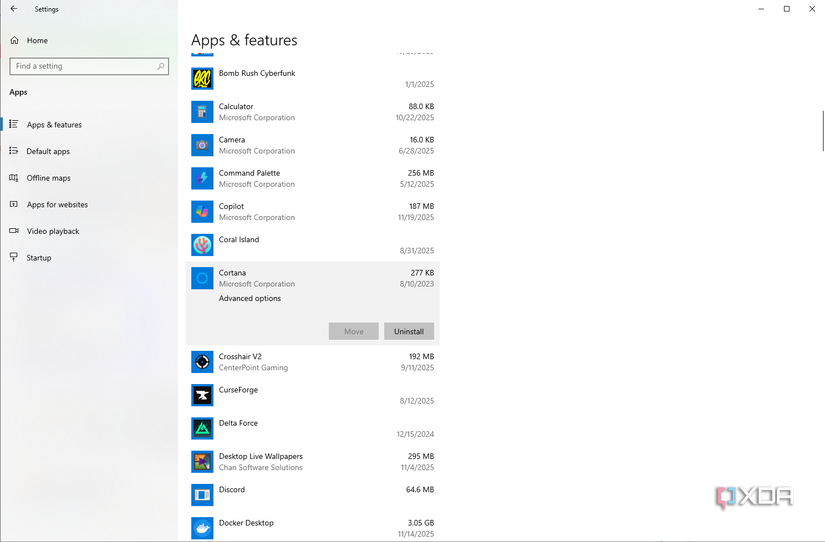Click the Move button for Cortana

[354, 331]
